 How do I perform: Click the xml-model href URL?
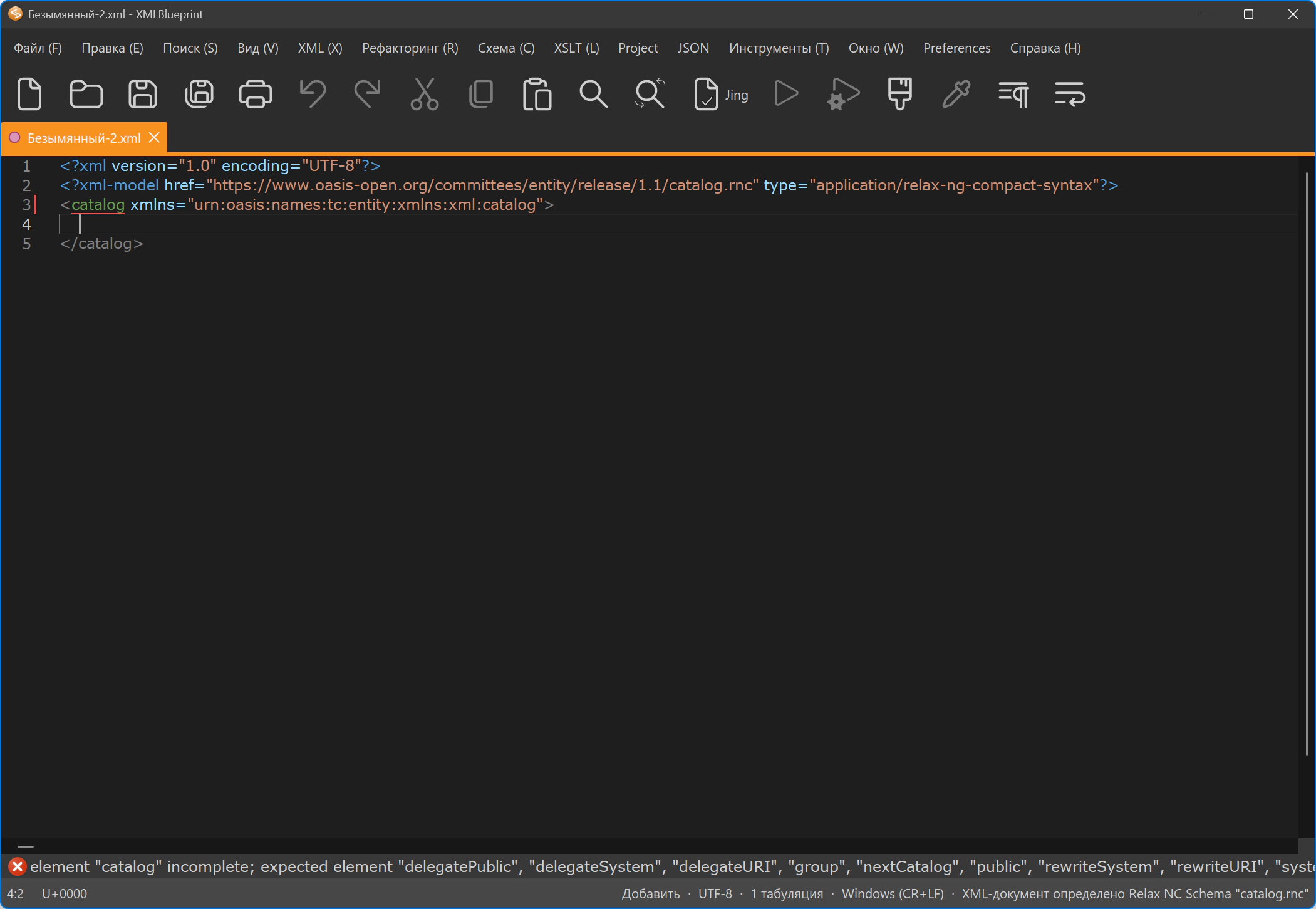483,185
